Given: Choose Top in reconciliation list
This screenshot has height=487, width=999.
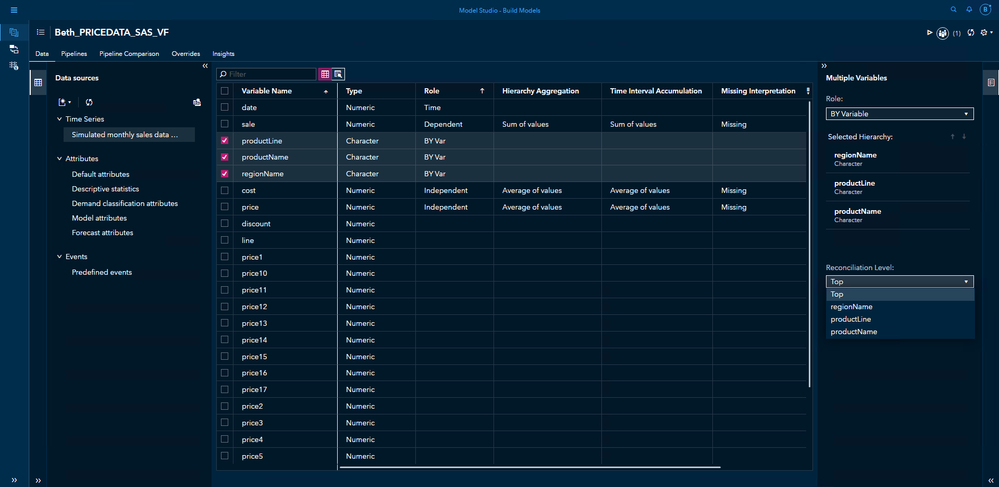Looking at the screenshot, I should 900,294.
